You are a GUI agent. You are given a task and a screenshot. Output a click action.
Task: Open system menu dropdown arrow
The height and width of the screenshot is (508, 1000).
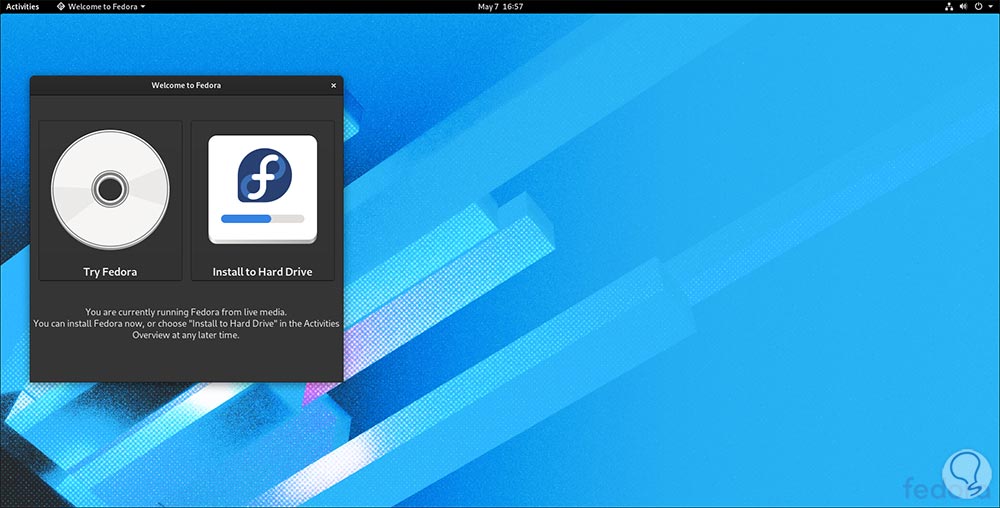click(990, 6)
